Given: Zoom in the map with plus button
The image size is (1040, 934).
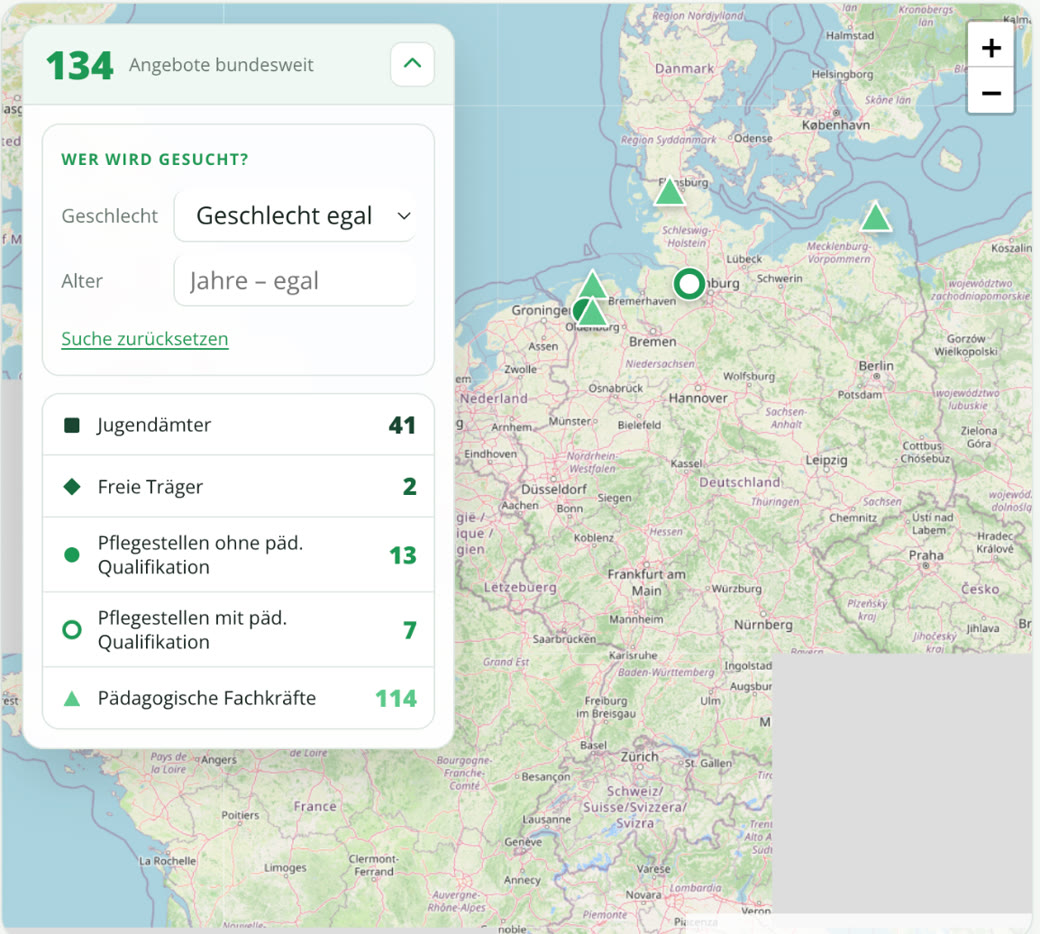Looking at the screenshot, I should 991,47.
